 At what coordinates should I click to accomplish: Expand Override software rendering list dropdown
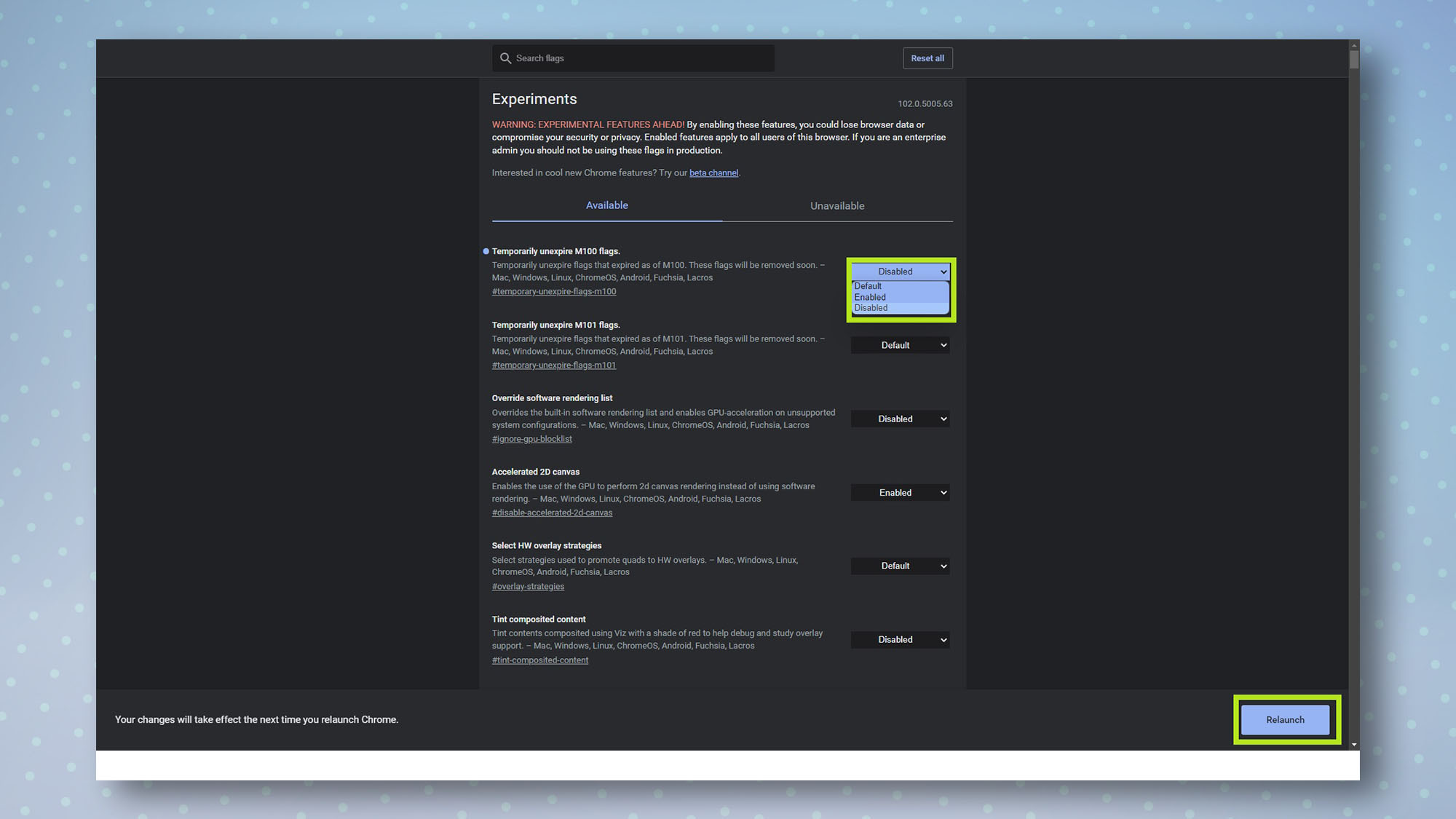pyautogui.click(x=900, y=419)
